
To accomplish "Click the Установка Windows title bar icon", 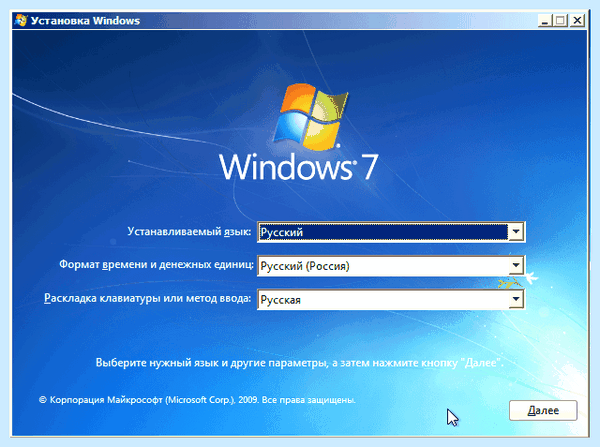I will click(21, 20).
